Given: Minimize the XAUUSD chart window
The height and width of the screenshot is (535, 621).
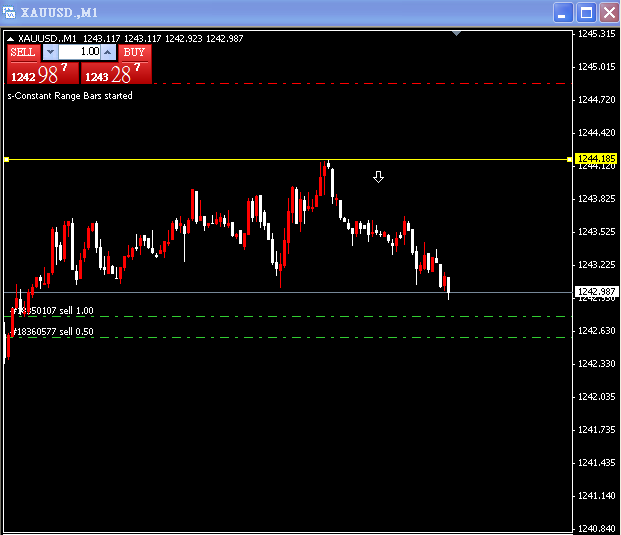Looking at the screenshot, I should point(562,13).
